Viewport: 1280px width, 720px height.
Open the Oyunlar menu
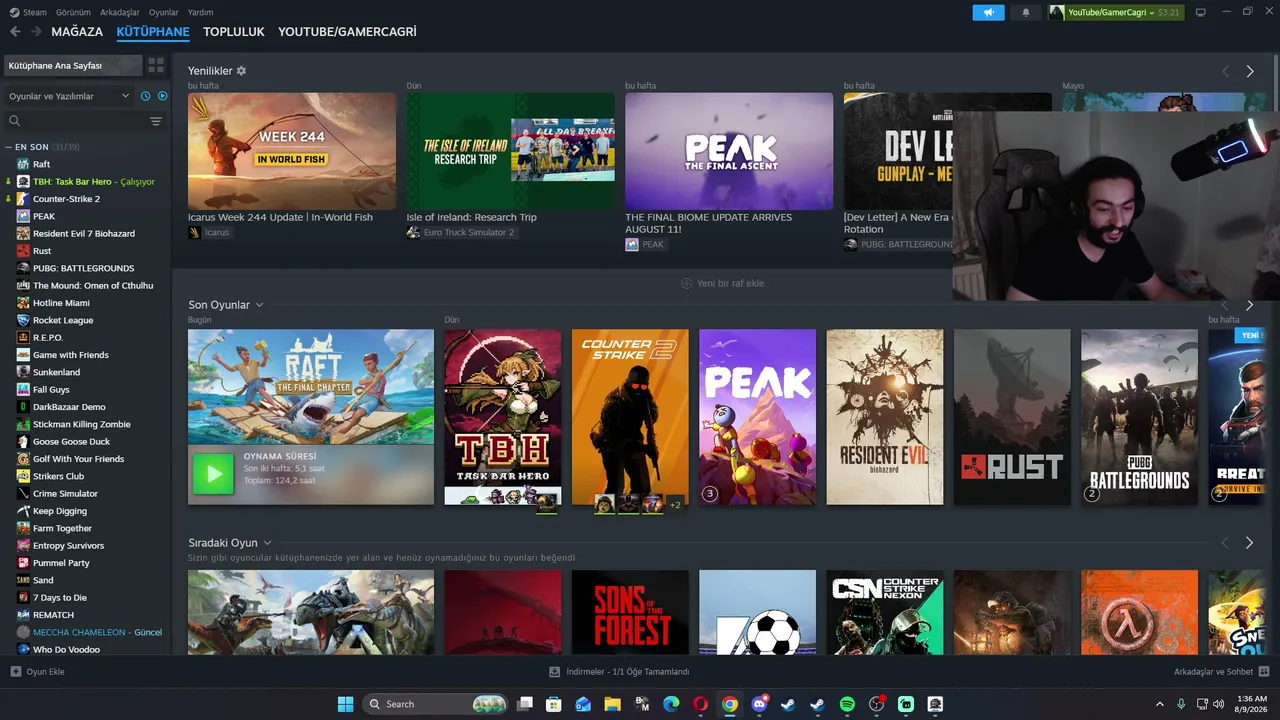[164, 12]
